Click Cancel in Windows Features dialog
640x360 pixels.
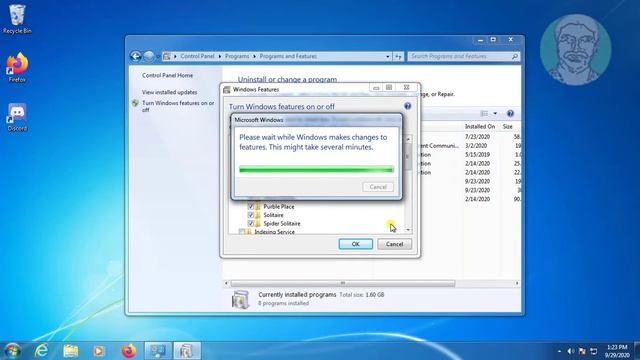[394, 244]
